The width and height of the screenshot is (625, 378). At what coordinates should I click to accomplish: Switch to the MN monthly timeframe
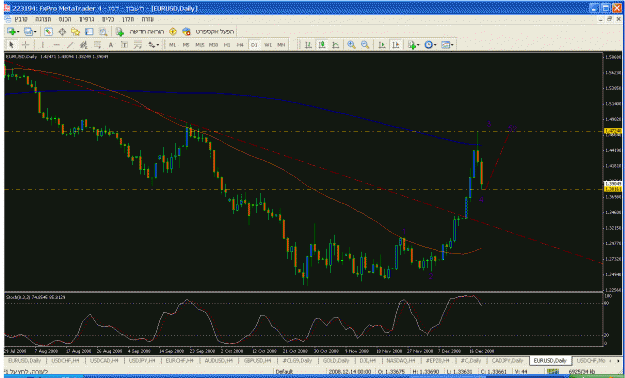point(281,45)
